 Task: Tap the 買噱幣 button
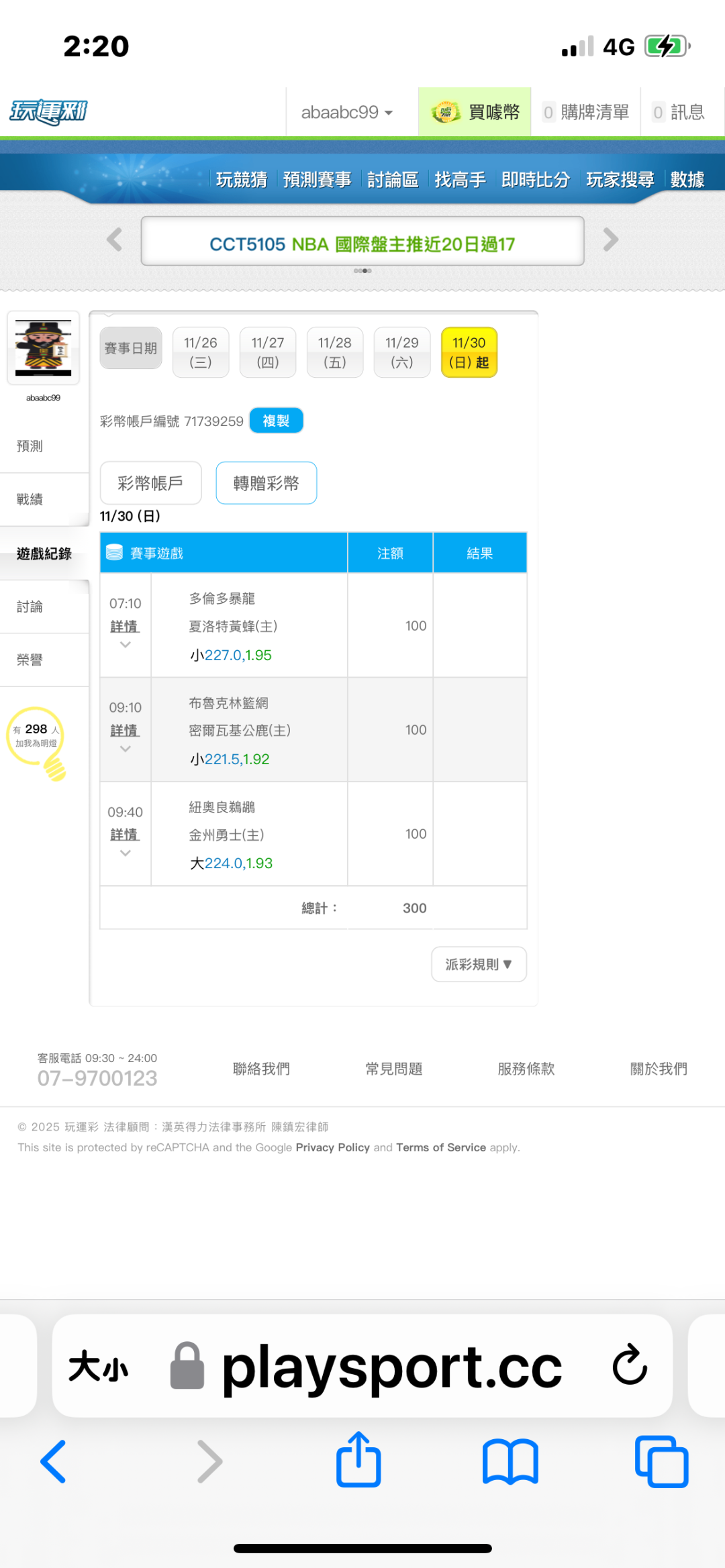point(475,112)
